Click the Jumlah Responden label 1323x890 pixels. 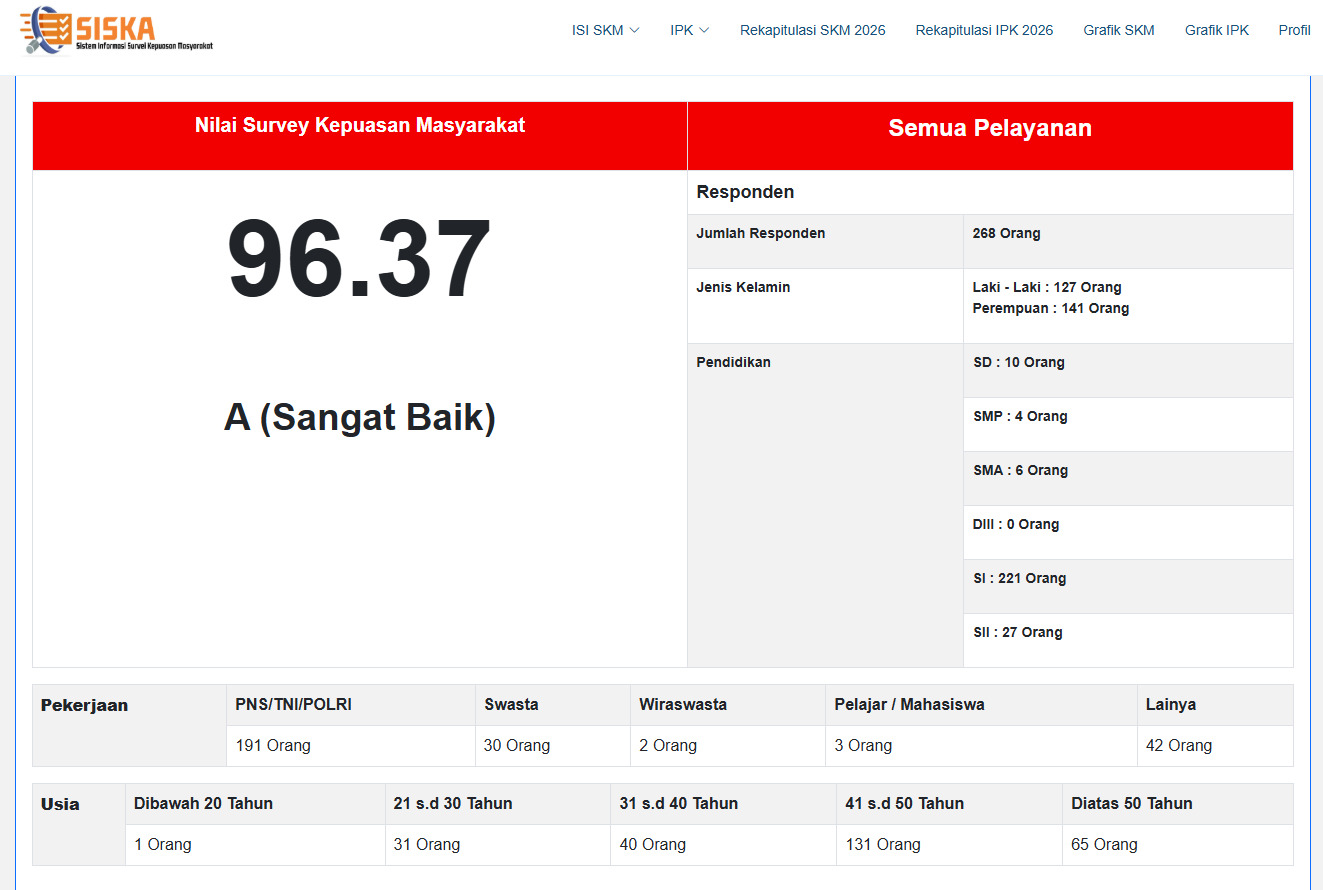coord(761,233)
